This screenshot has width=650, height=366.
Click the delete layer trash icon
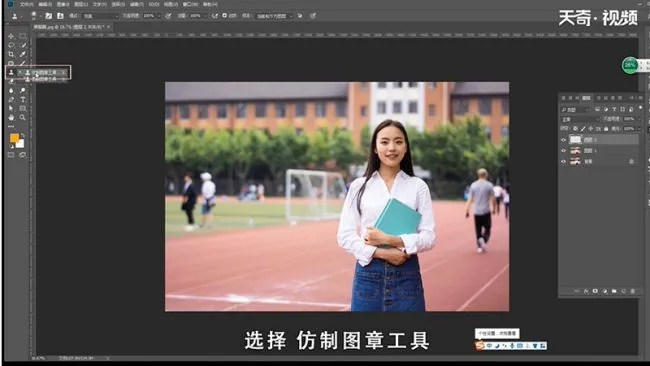pos(633,291)
